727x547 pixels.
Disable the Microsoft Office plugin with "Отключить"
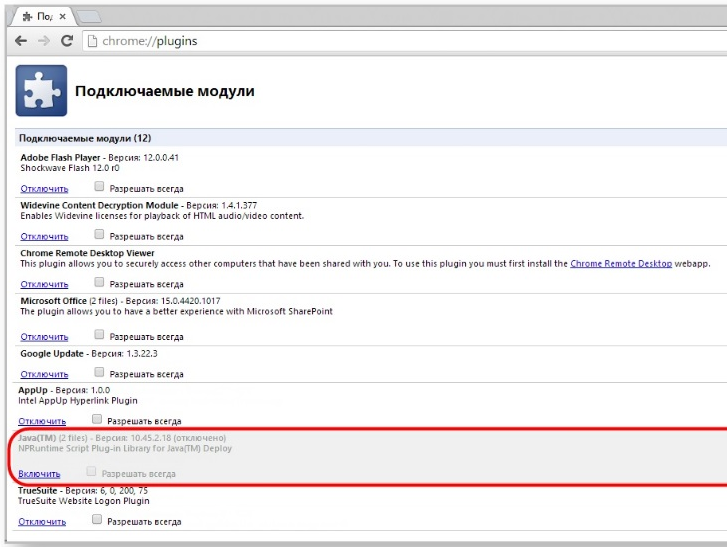coord(44,338)
